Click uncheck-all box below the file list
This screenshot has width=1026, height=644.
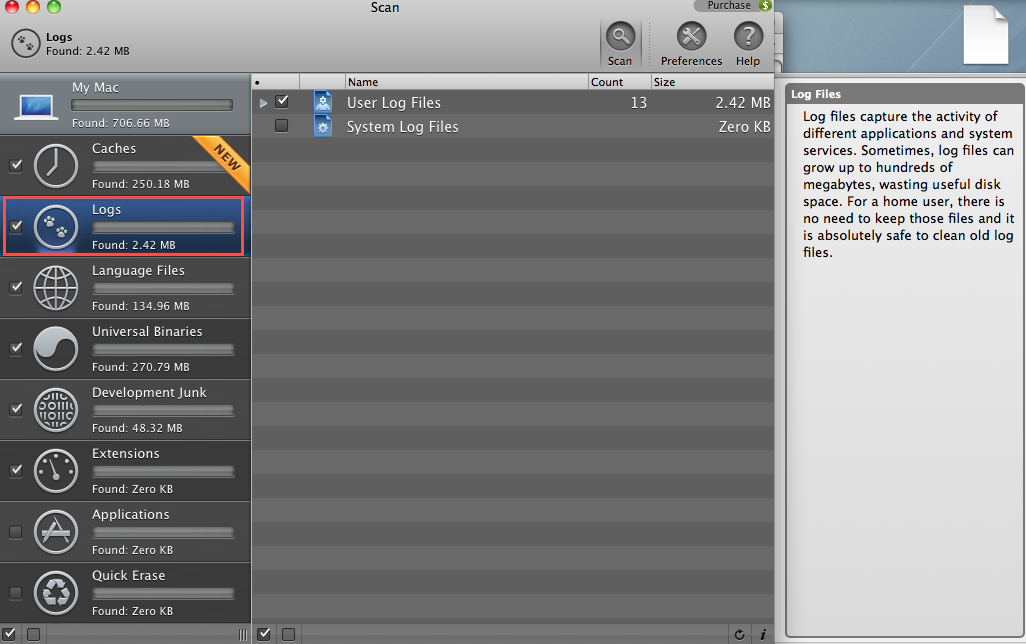point(289,634)
